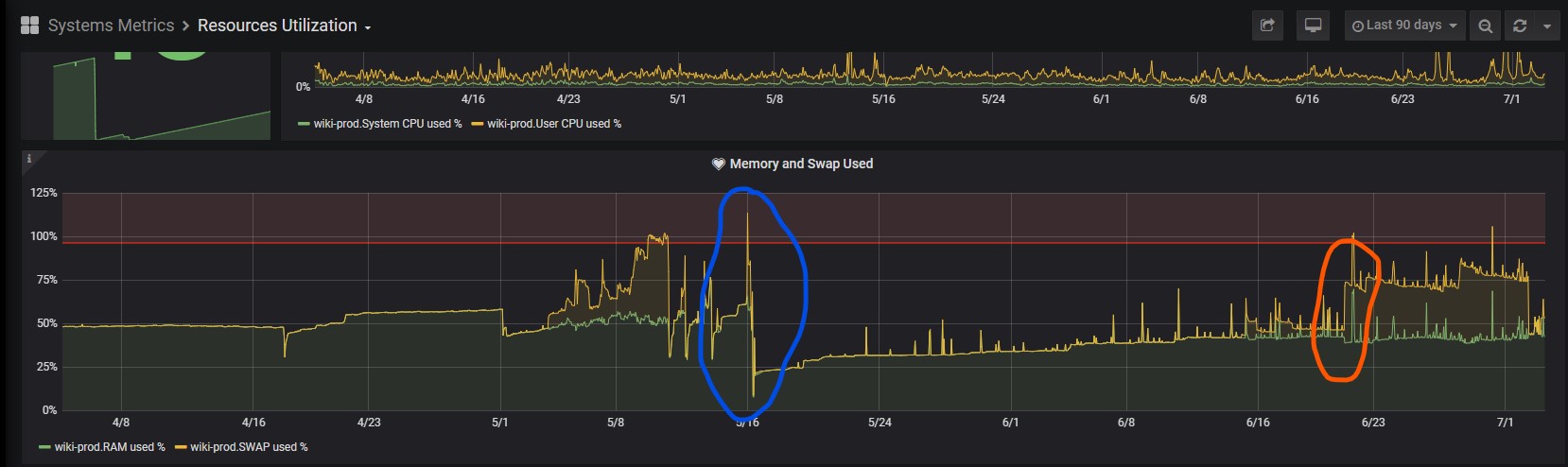The width and height of the screenshot is (1568, 467).
Task: Click the 125% y-axis label on memory graph
Action: pos(44,193)
